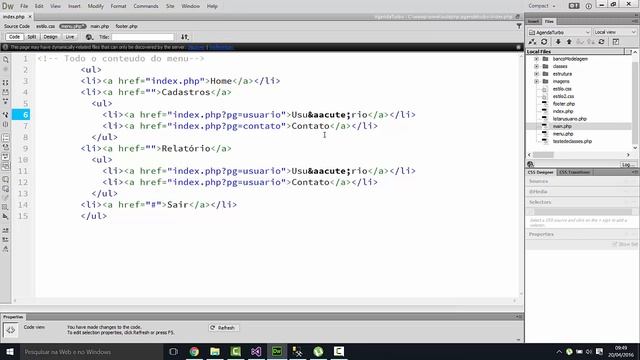The height and width of the screenshot is (360, 640).
Task: Click the Files panel Refresh icon
Action: (544, 42)
